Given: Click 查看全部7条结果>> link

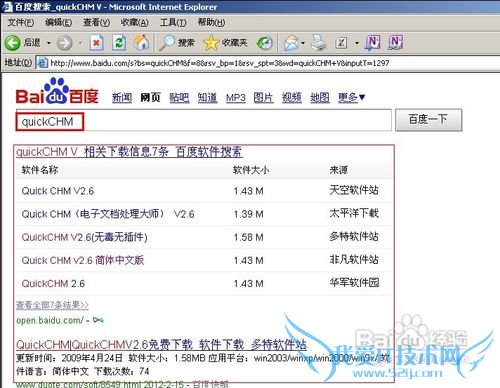Looking at the screenshot, I should (x=52, y=305).
